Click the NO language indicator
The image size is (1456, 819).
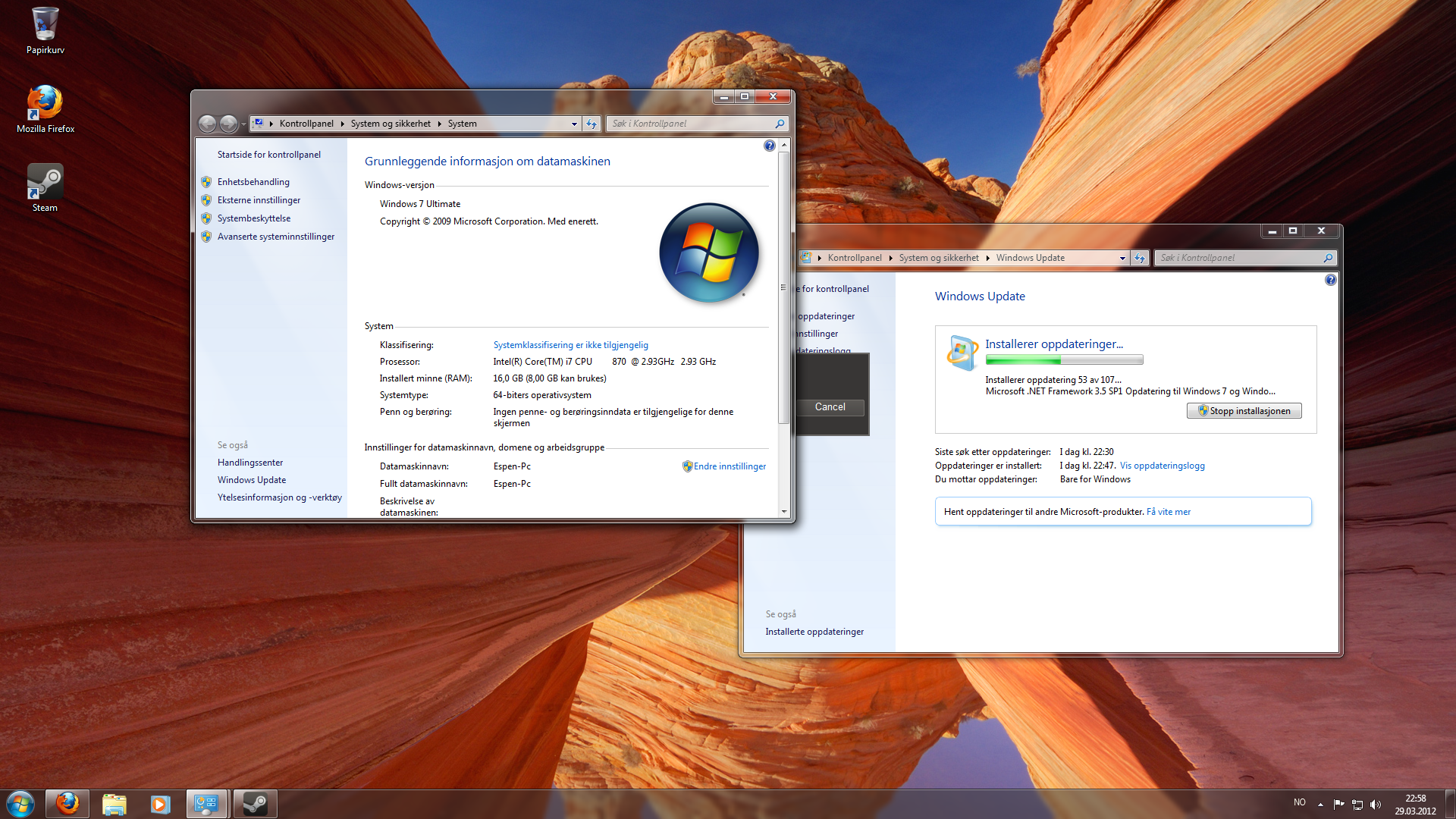click(1300, 802)
